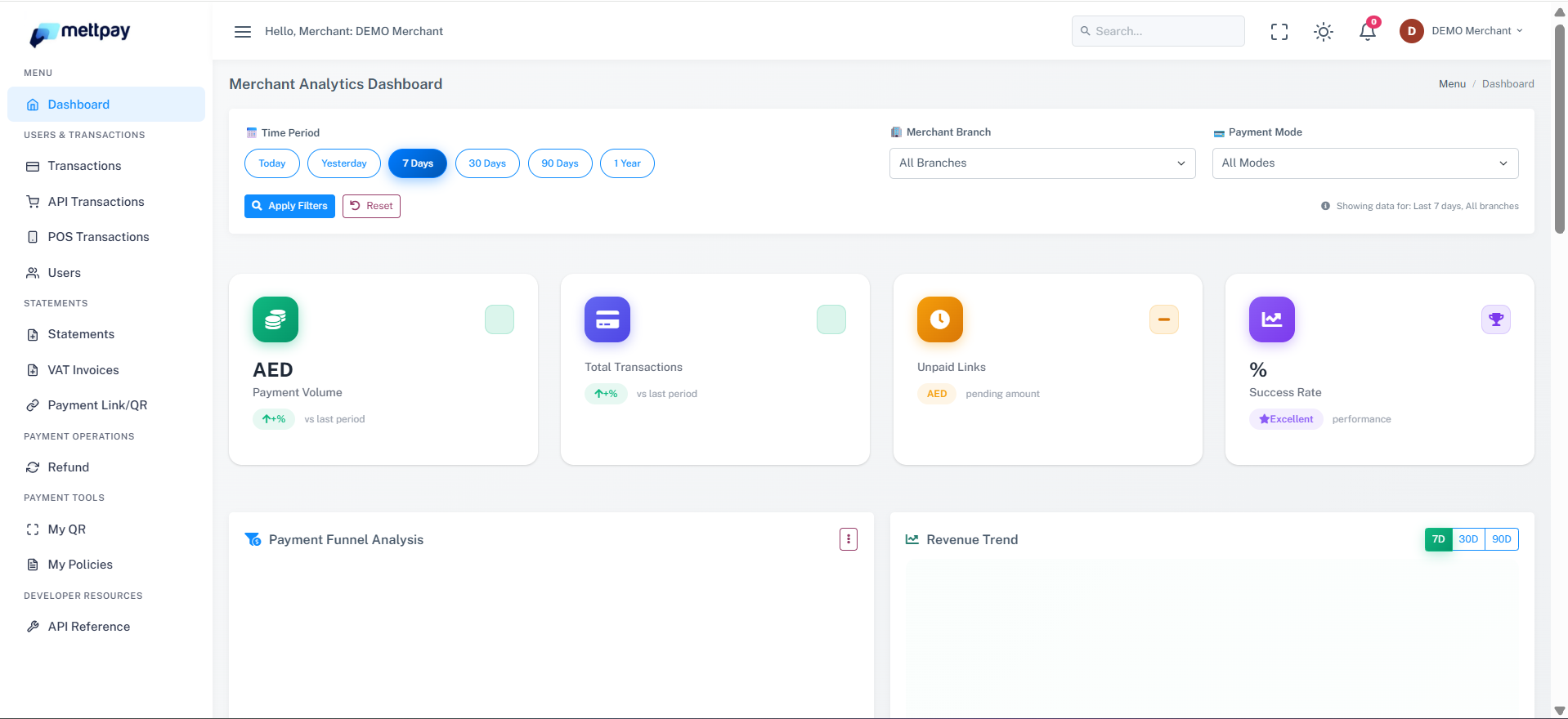This screenshot has width=1568, height=719.
Task: Open the Payment Mode dropdown
Action: [x=1365, y=163]
